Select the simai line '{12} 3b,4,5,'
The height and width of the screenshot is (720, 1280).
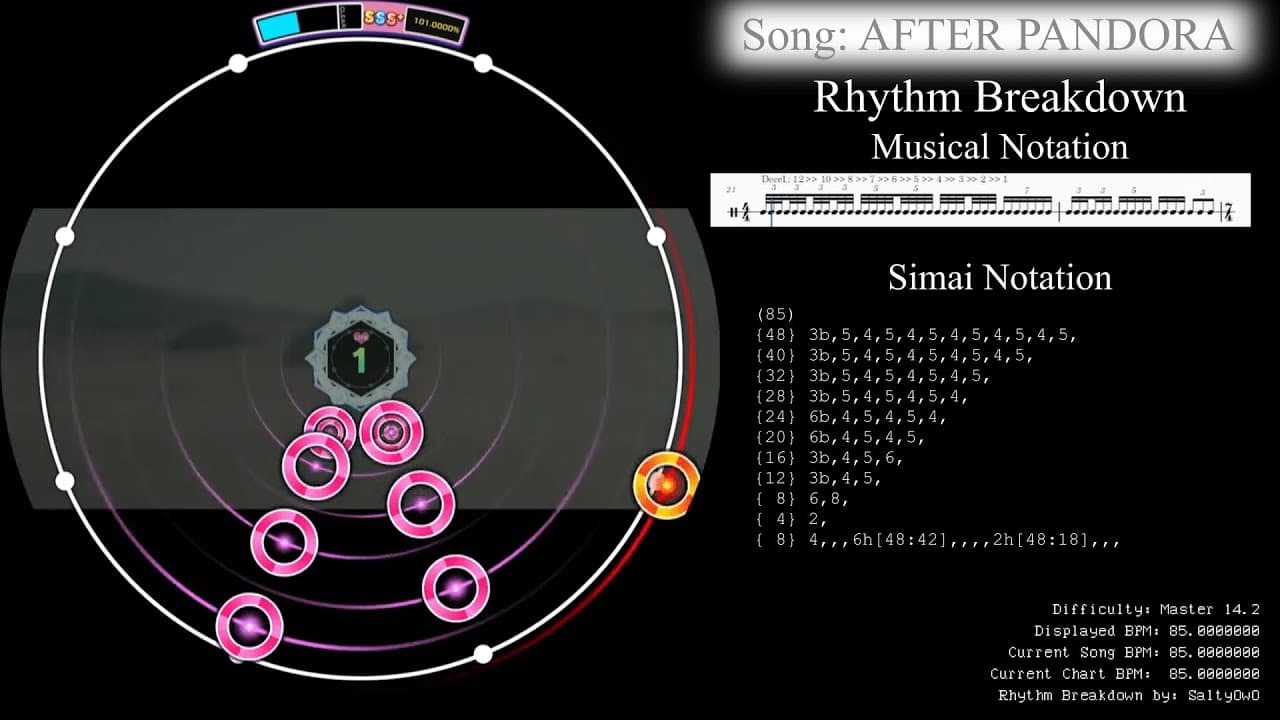(x=818, y=479)
